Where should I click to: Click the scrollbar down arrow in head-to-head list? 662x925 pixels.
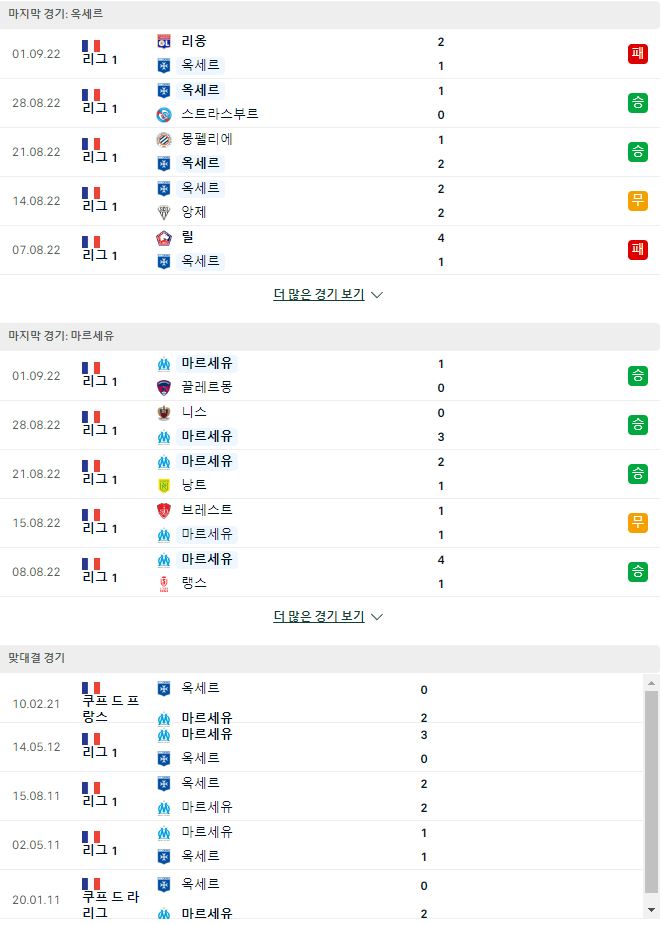click(651, 910)
